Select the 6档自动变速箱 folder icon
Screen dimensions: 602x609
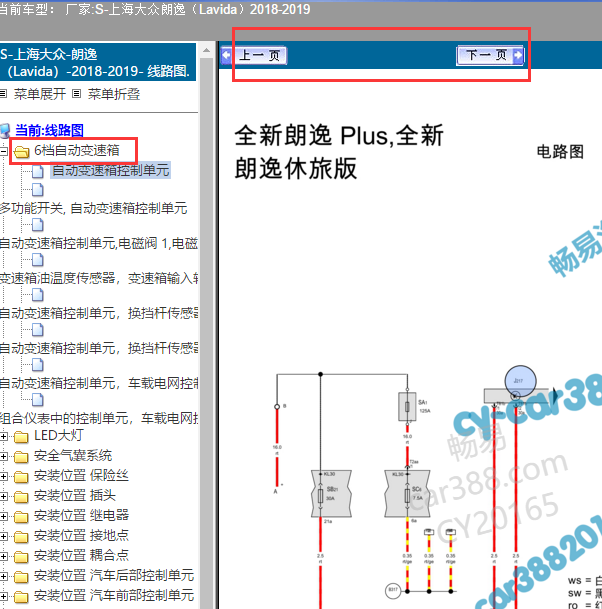click(21, 151)
